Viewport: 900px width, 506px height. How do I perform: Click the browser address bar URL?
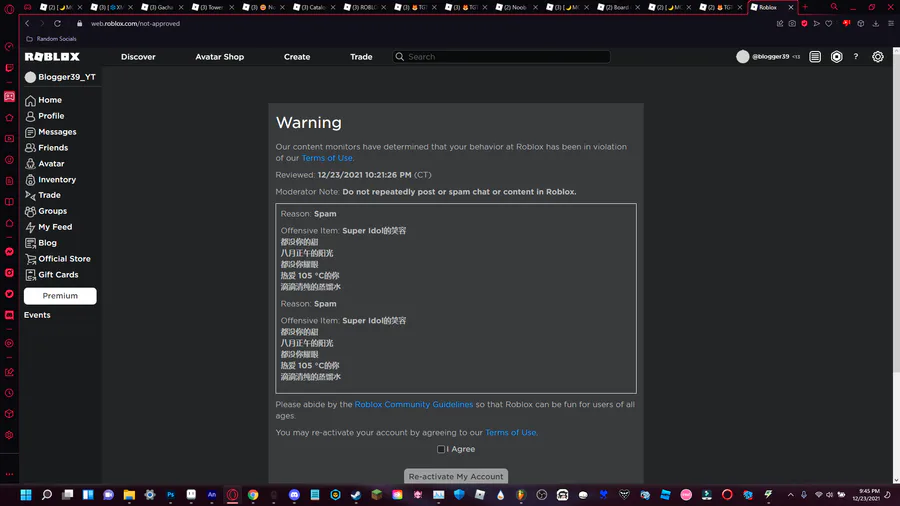[135, 24]
